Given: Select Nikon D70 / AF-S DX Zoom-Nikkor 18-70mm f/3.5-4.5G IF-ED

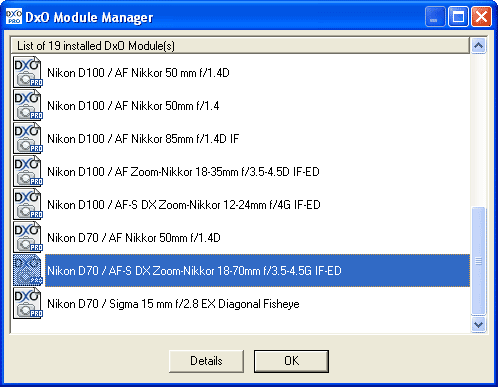Looking at the screenshot, I should (257, 271).
